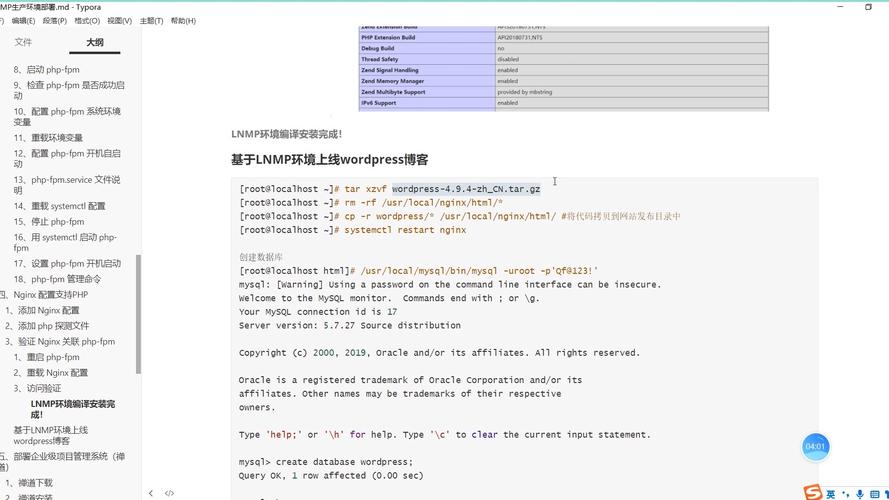Select outline item 3、访问验证
This screenshot has width=889, height=500.
(37, 388)
